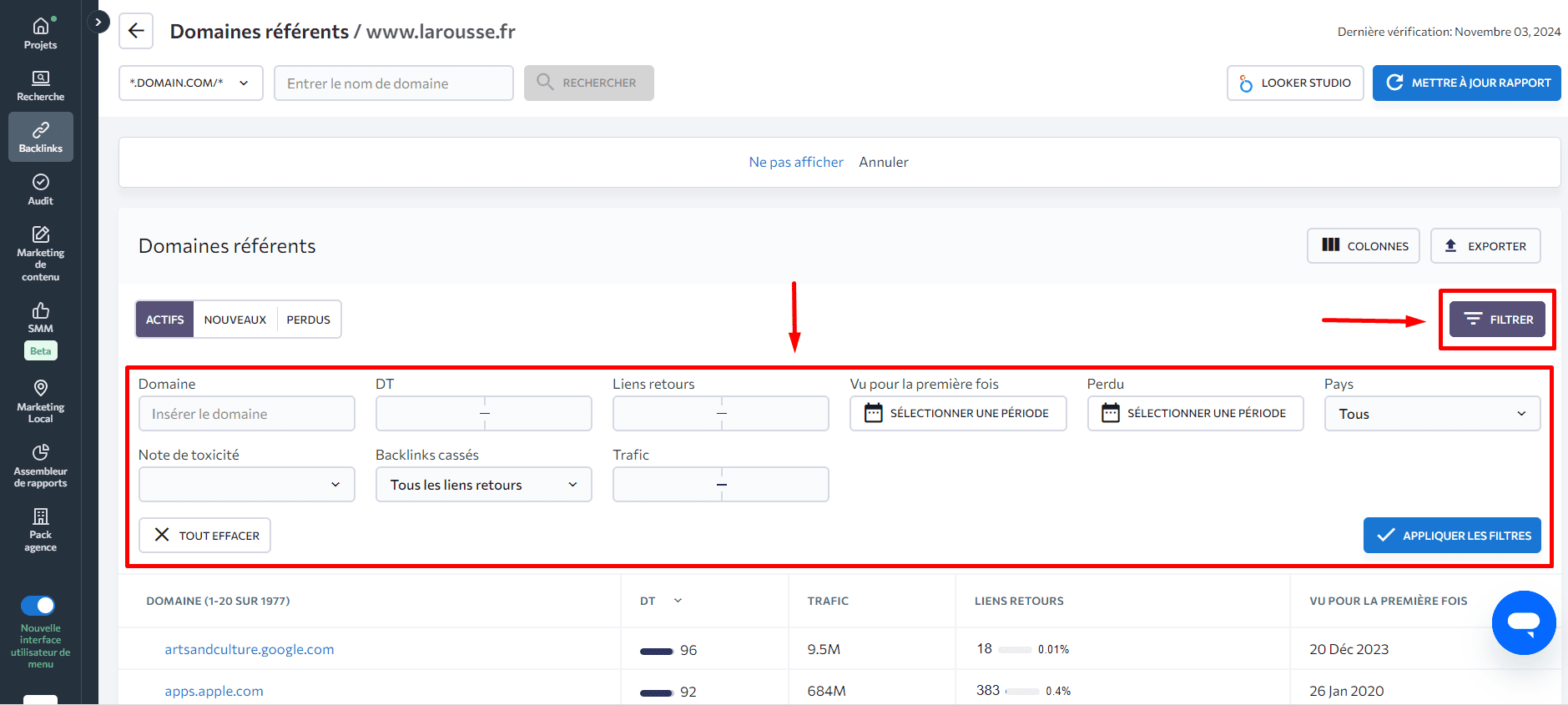This screenshot has height=705, width=1568.
Task: Open the Note de toxicité dropdown
Action: [x=247, y=485]
